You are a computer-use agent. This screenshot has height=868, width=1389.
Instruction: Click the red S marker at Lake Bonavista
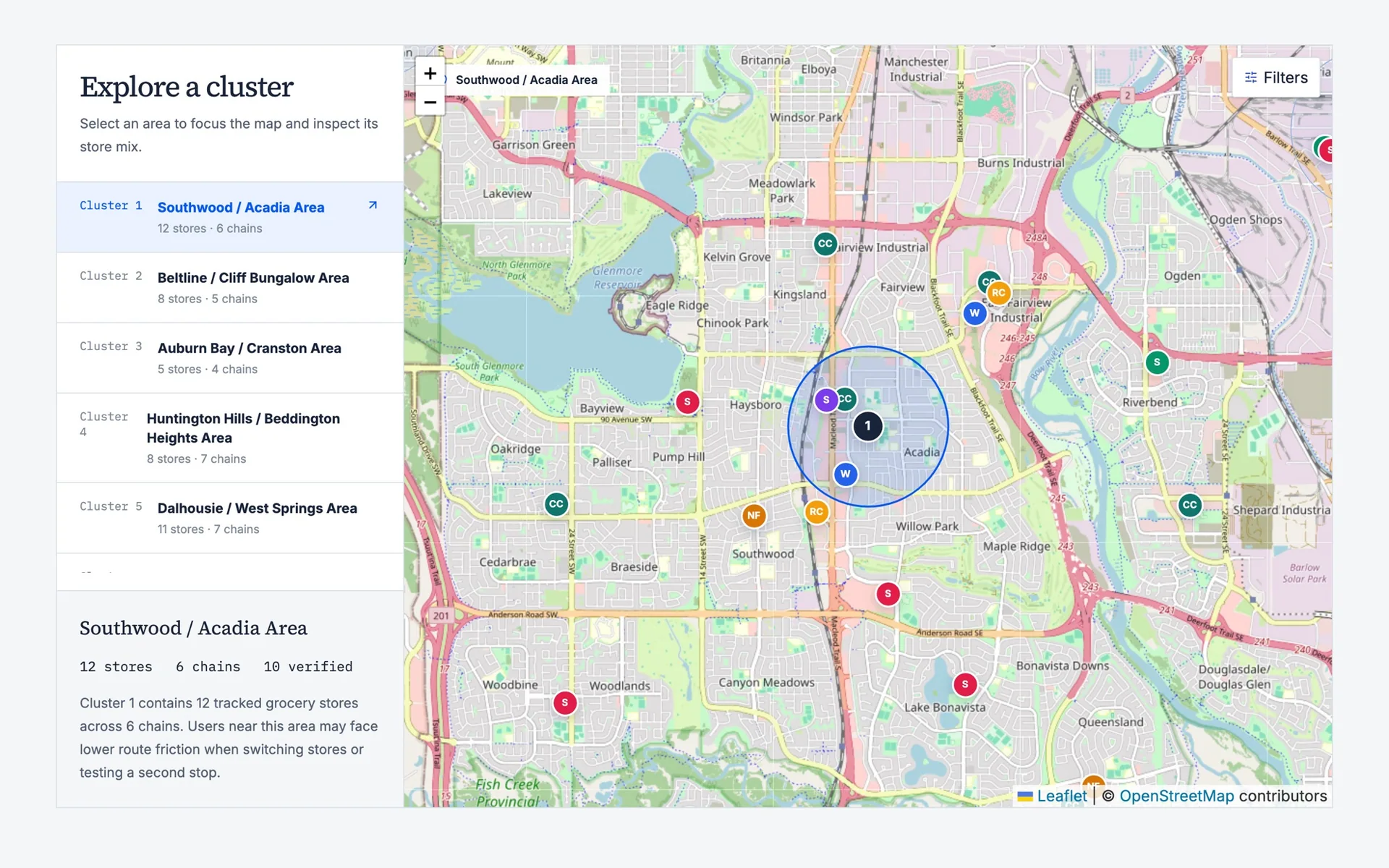pyautogui.click(x=964, y=684)
